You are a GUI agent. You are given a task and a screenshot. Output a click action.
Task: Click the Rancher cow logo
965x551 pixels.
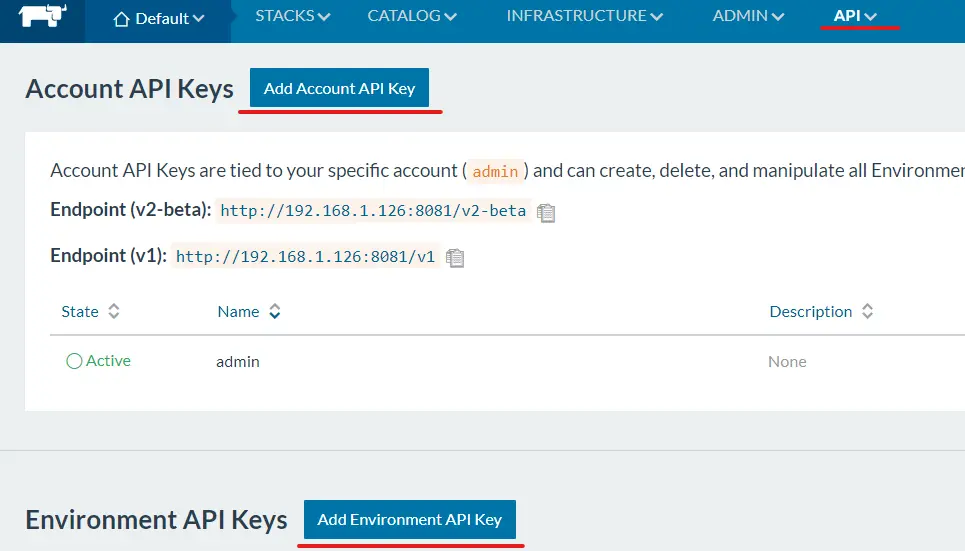coord(42,15)
